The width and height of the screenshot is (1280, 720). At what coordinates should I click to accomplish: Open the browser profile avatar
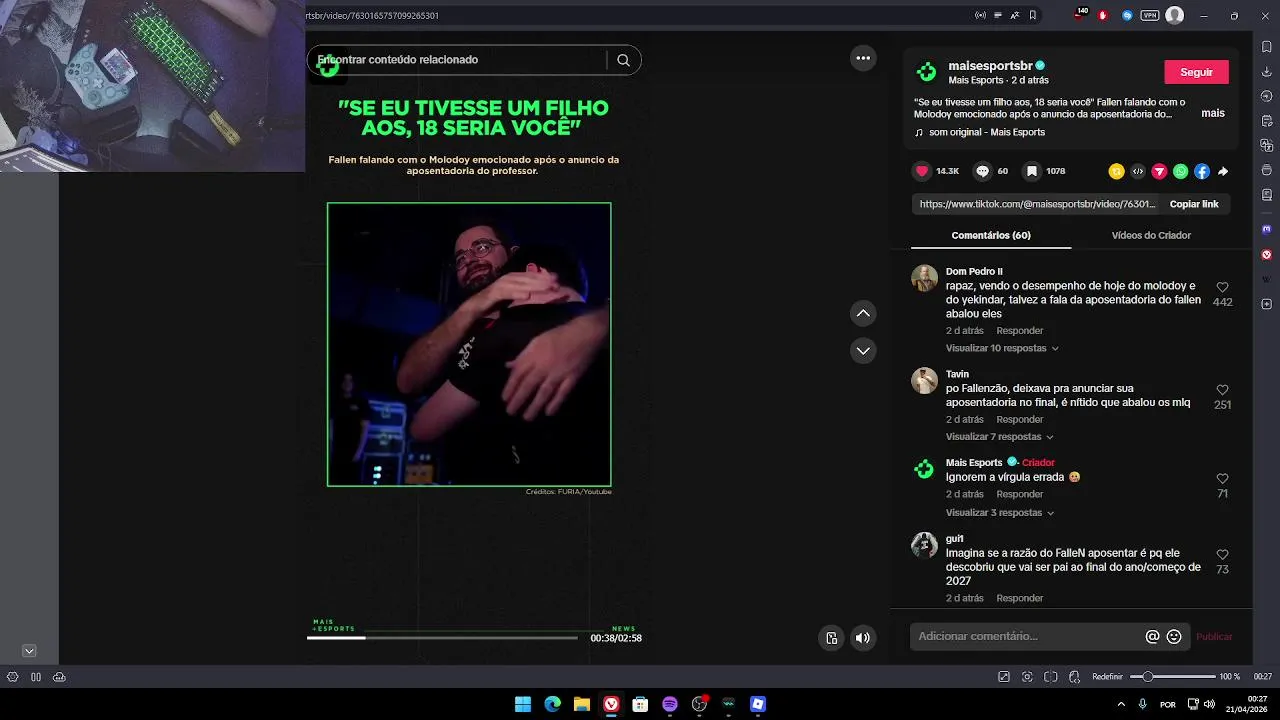(1175, 15)
